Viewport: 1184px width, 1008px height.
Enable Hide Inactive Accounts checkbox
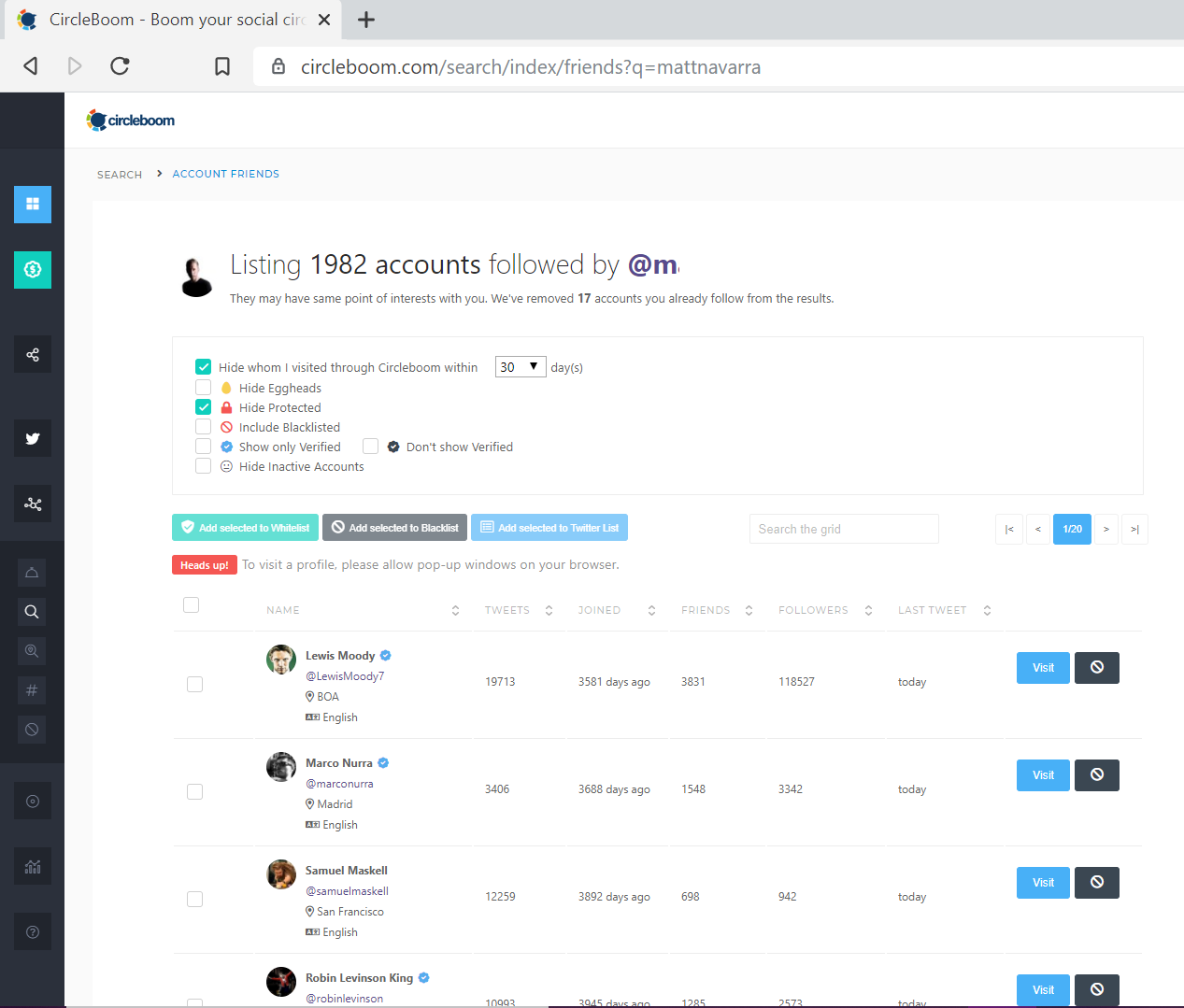point(203,465)
